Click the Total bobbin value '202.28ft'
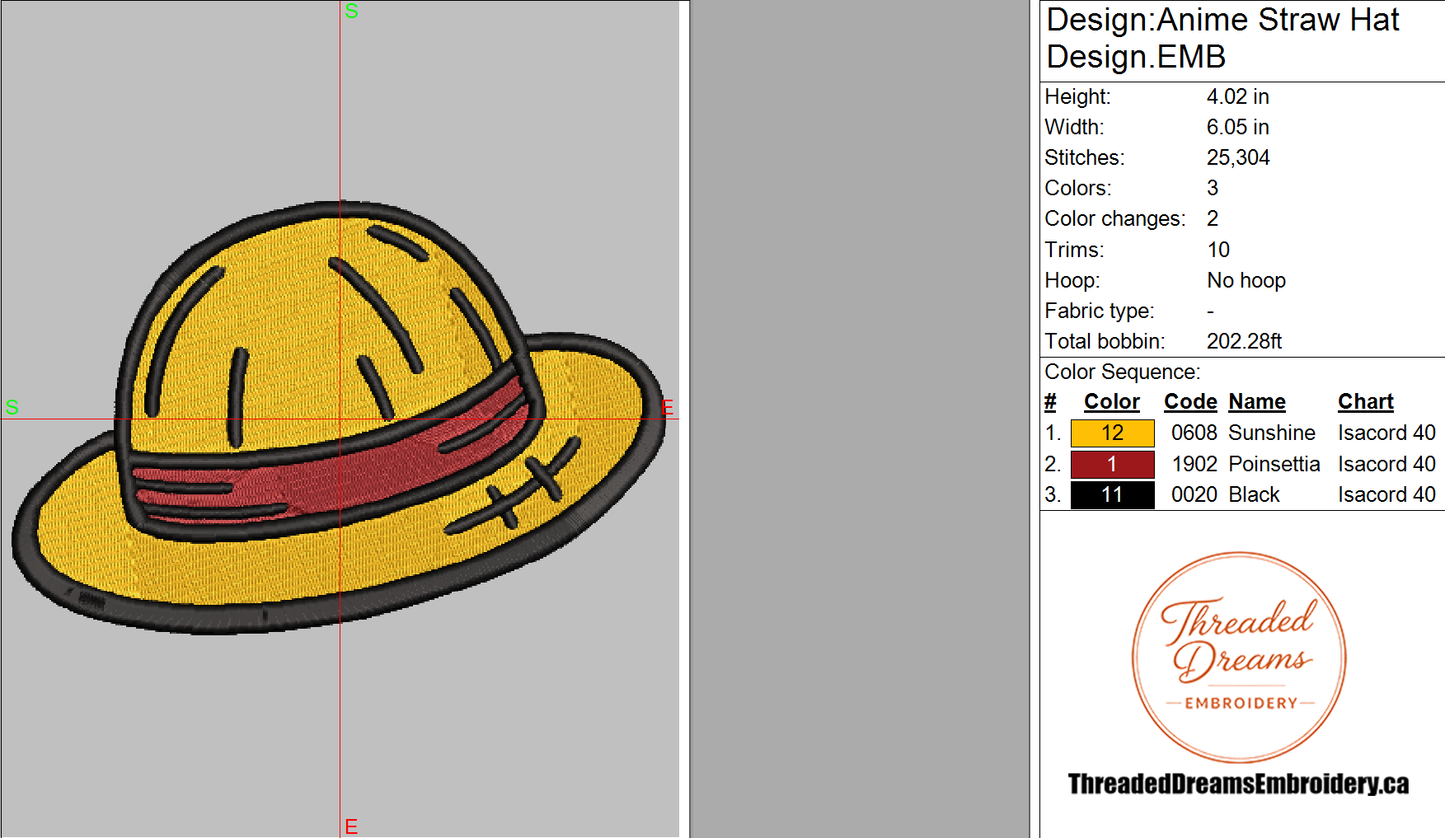The height and width of the screenshot is (838, 1445). click(x=1244, y=342)
